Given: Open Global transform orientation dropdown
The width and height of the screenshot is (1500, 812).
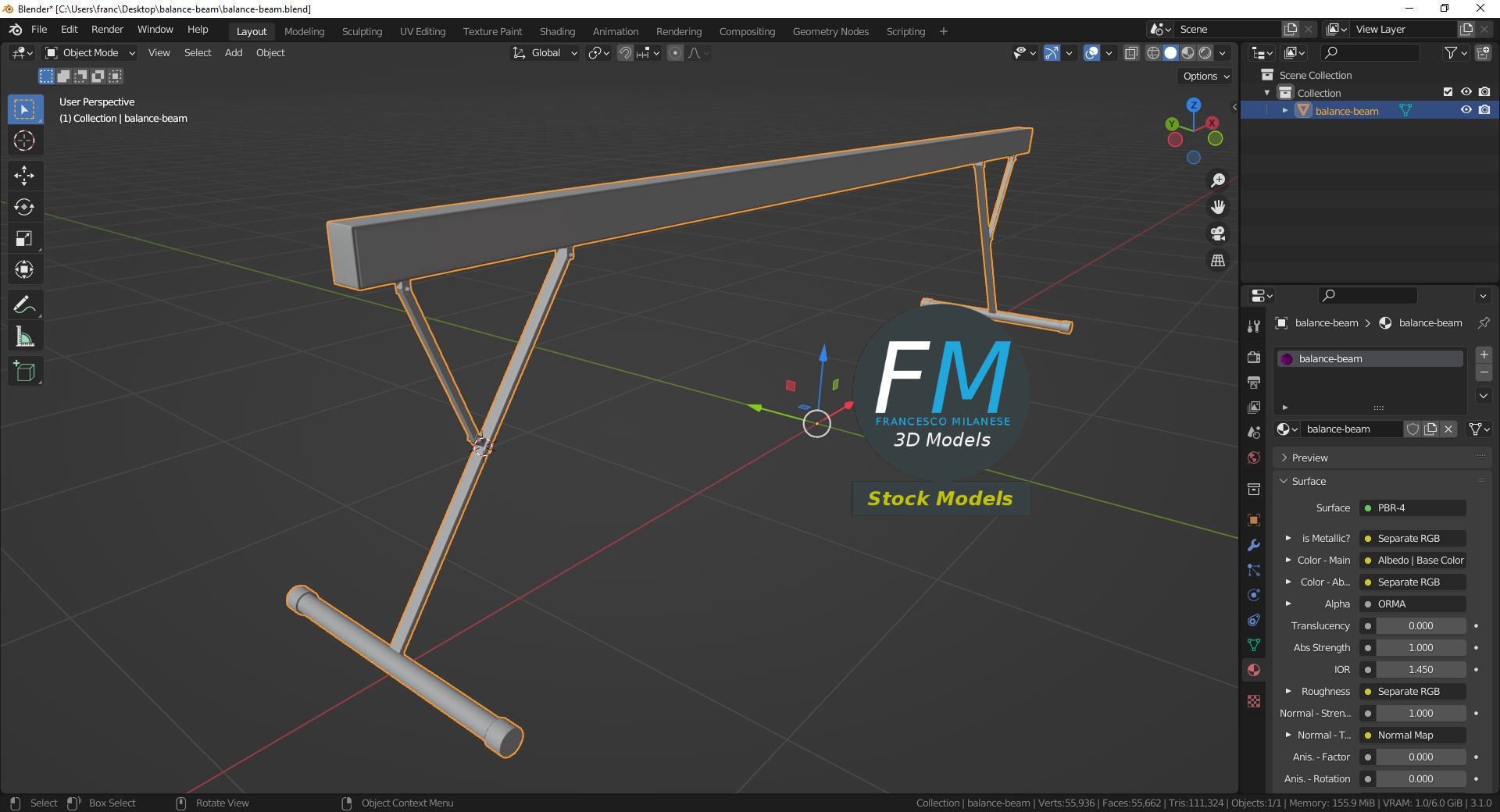Looking at the screenshot, I should coord(545,53).
